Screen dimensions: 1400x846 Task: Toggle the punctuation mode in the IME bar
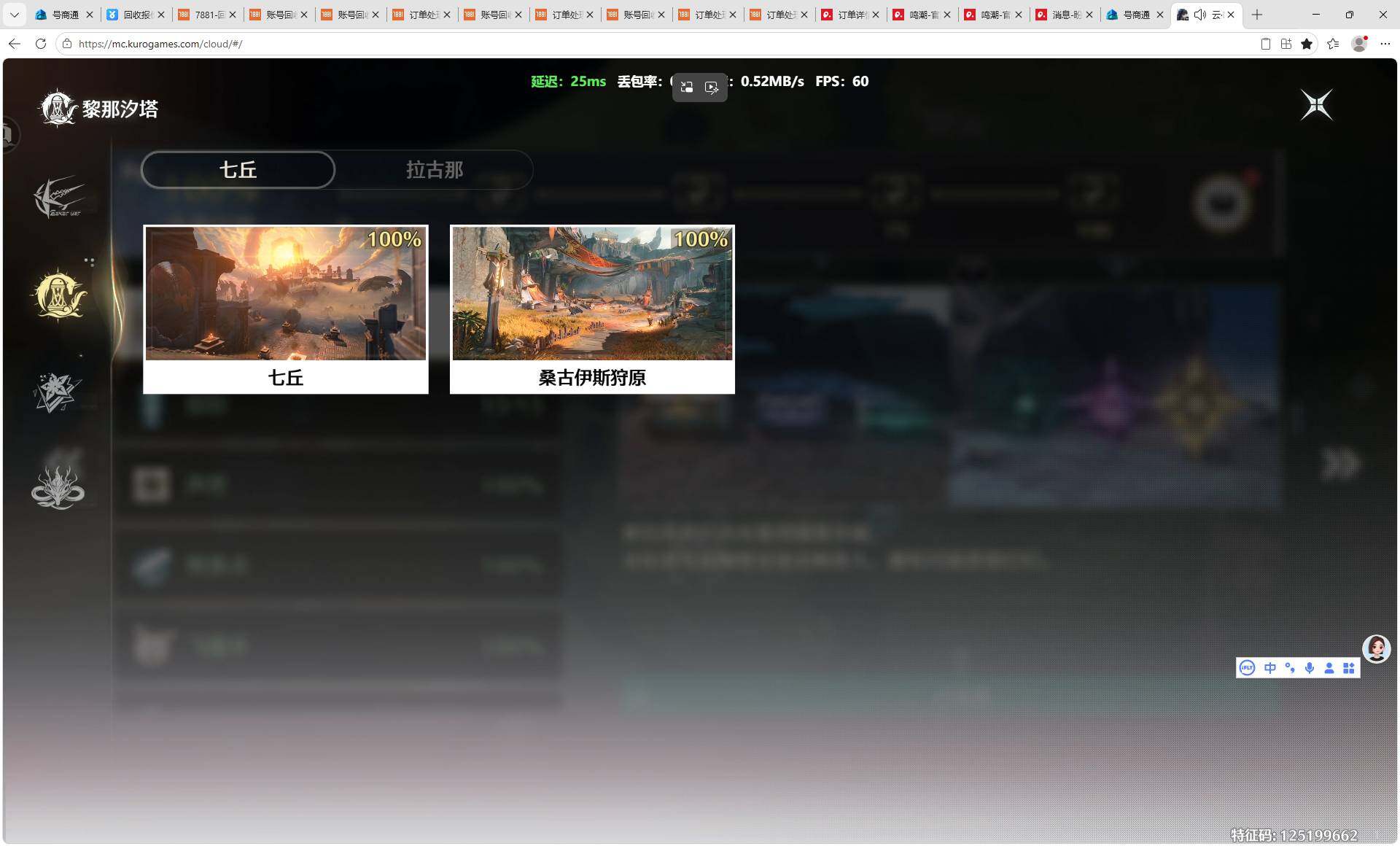(1290, 668)
